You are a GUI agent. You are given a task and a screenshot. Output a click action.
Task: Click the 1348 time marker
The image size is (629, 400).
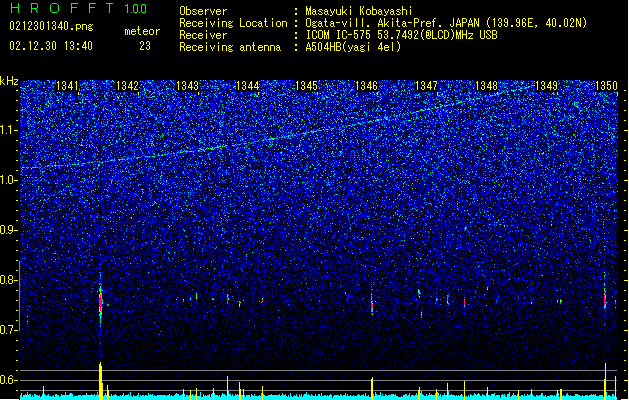pos(486,86)
